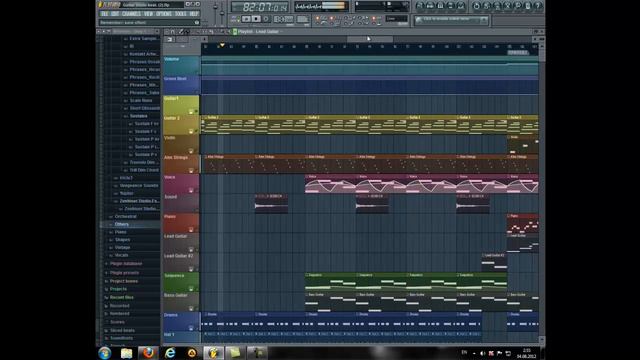Click the Firefox icon in taskbar
This screenshot has width=640, height=360.
(x=148, y=353)
